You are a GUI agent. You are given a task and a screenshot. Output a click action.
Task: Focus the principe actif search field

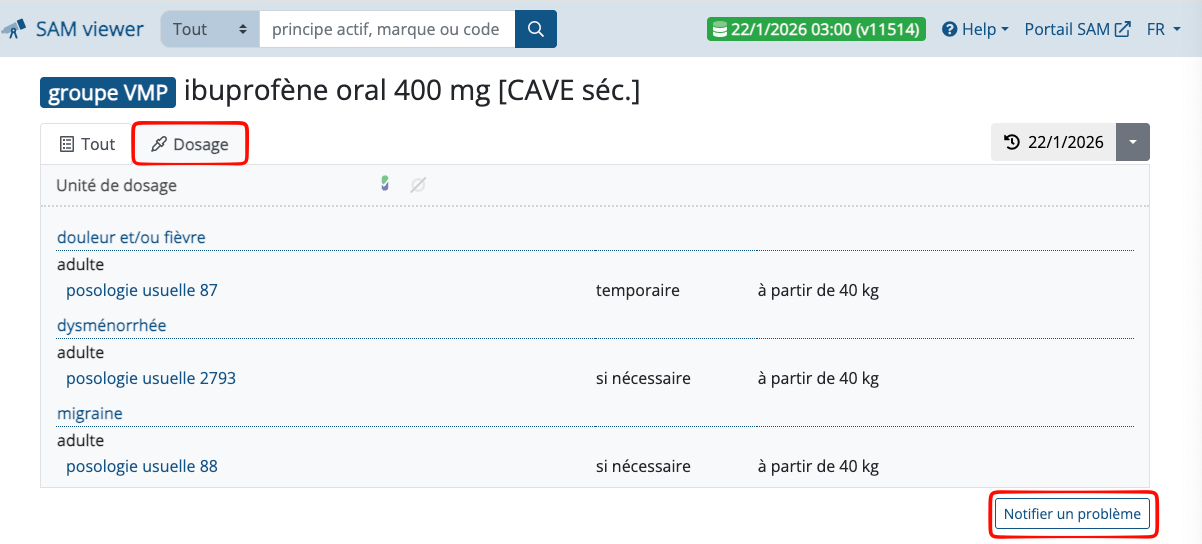[x=386, y=29]
